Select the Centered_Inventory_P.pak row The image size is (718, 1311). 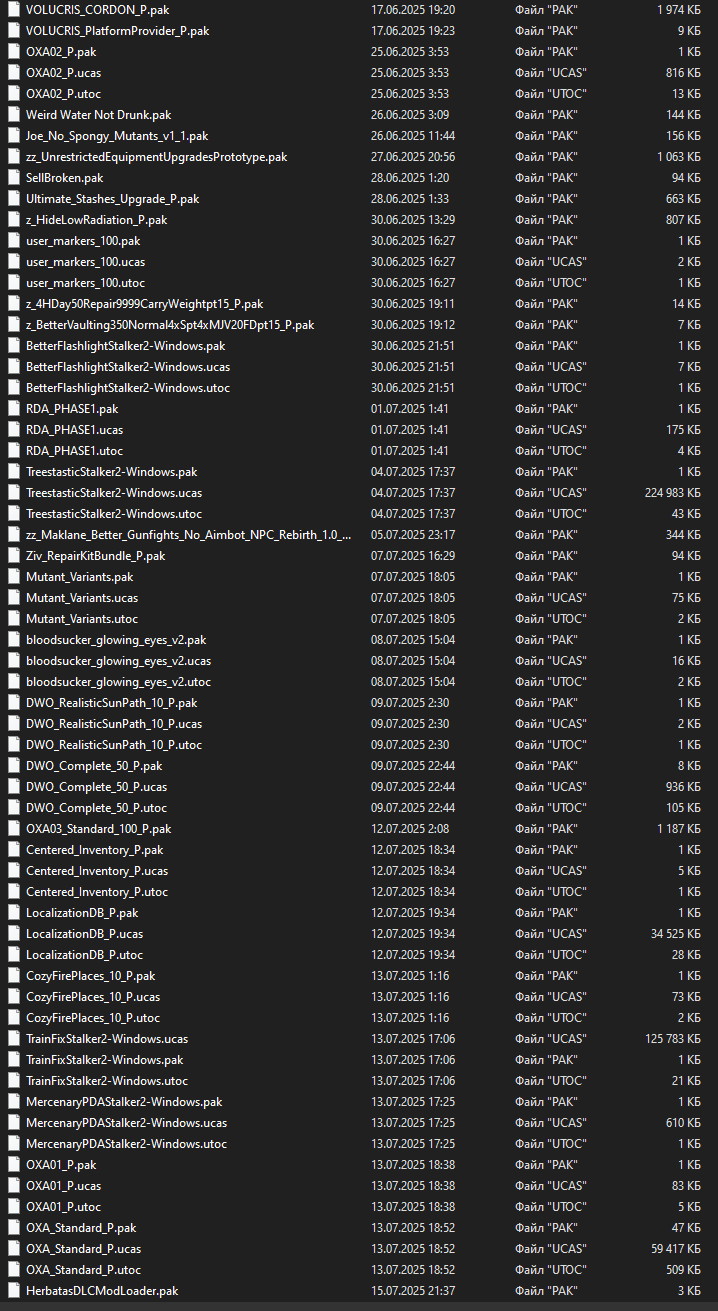pyautogui.click(x=359, y=850)
